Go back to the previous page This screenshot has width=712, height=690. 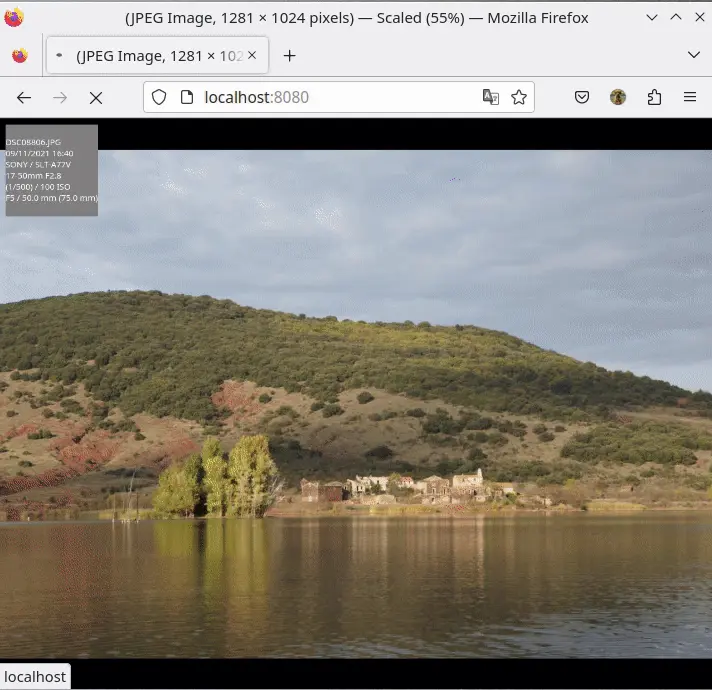click(24, 97)
